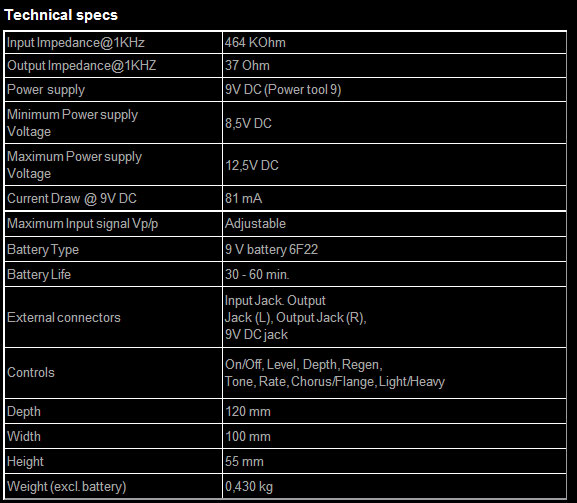Click the Controls list value cell
577x503 pixels.
[394, 373]
